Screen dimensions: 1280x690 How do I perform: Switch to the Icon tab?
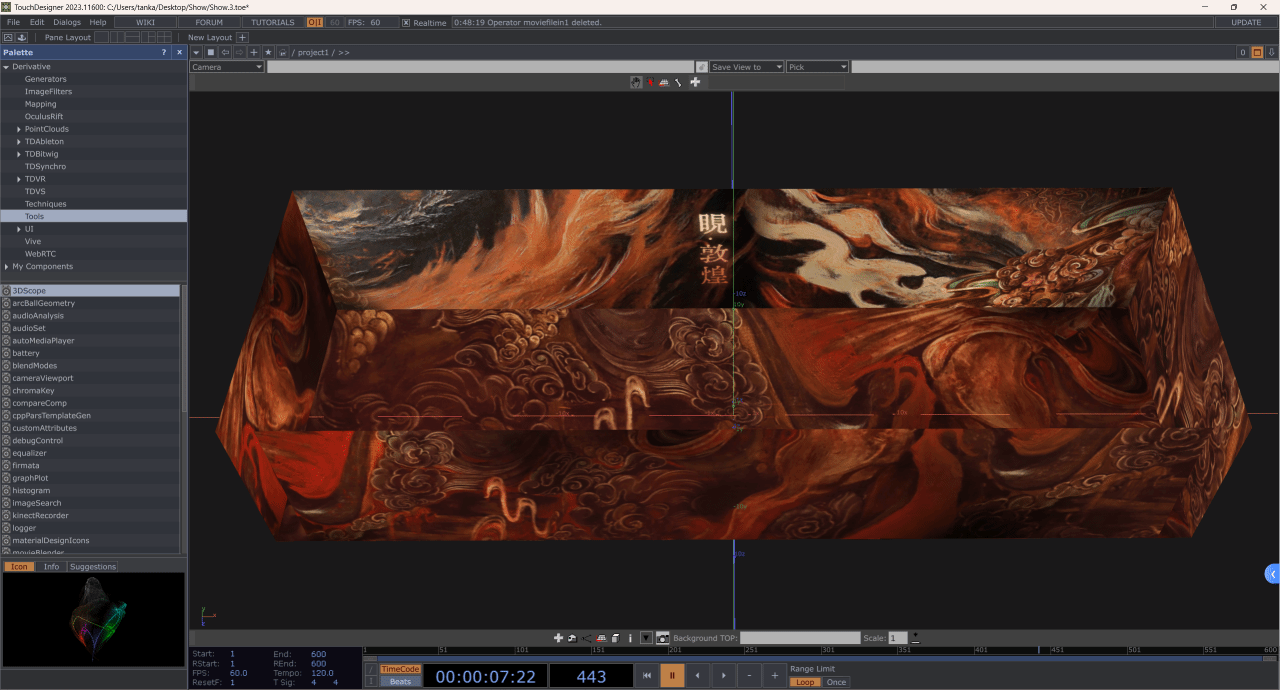click(18, 566)
